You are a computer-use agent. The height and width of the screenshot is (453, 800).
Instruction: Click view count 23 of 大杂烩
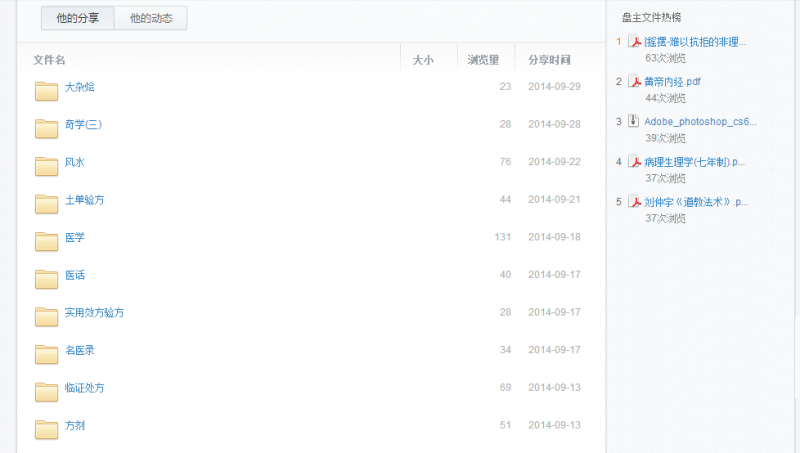tap(505, 87)
